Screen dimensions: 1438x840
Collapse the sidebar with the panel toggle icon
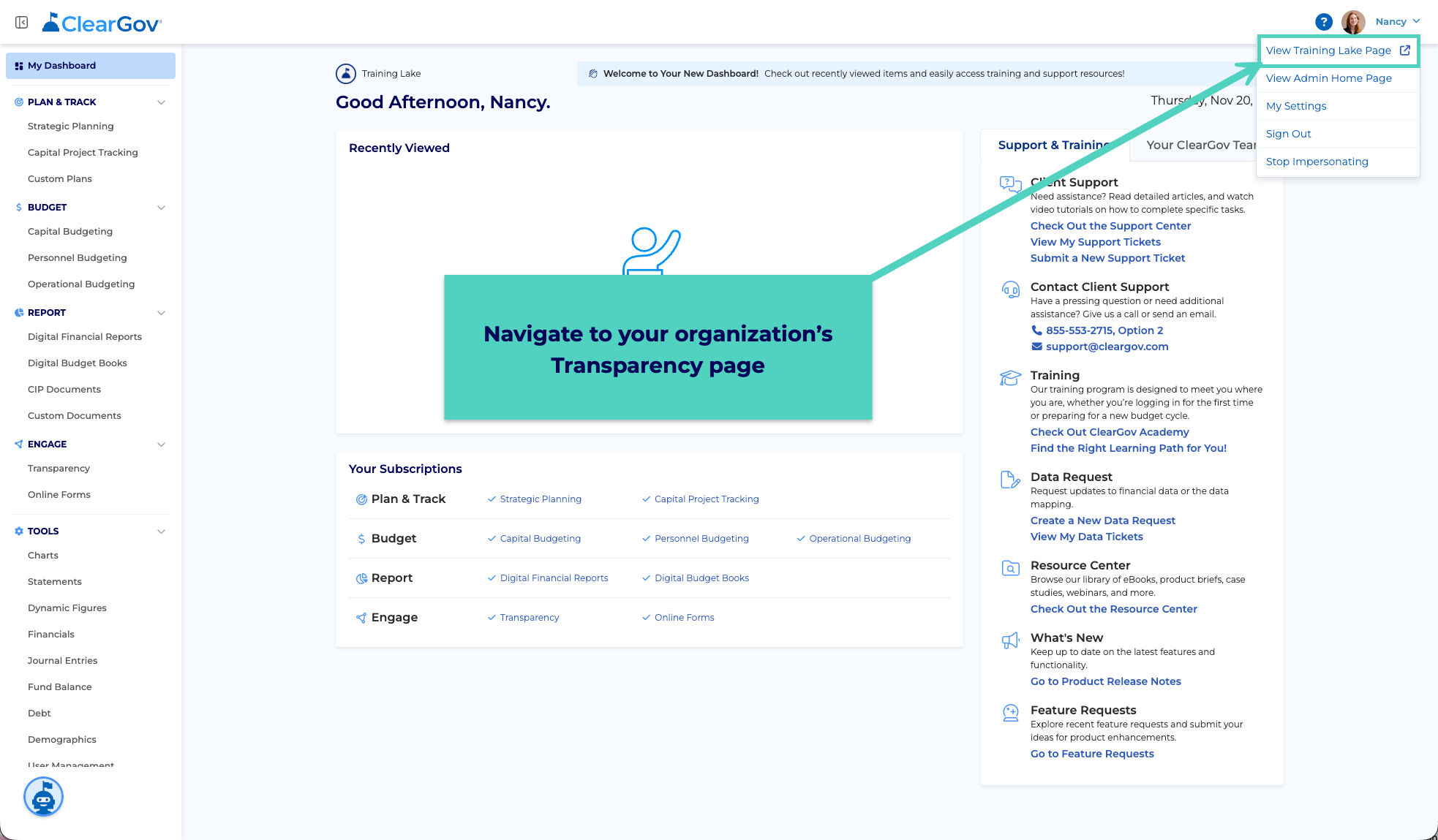pos(22,23)
